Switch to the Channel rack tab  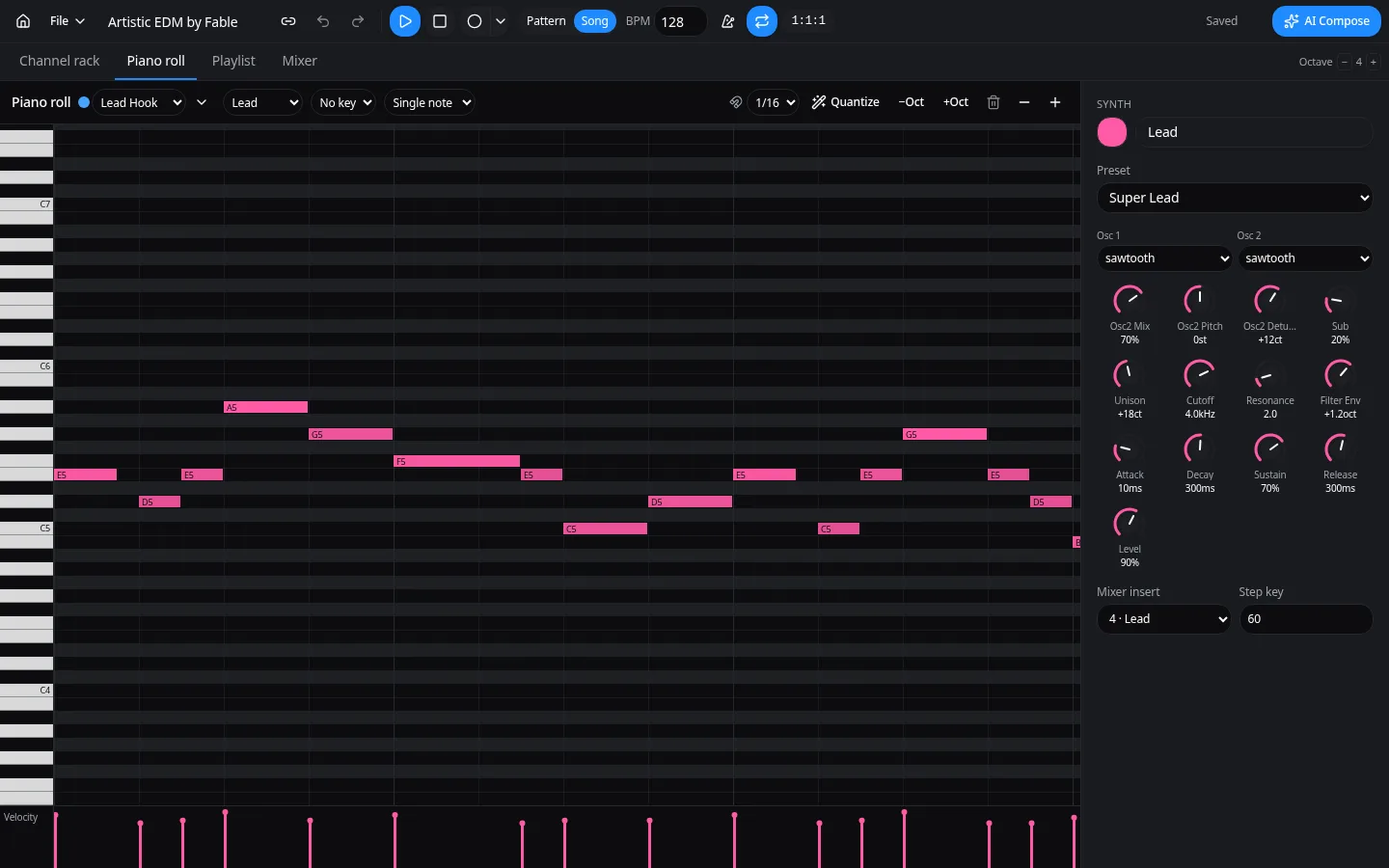tap(60, 61)
